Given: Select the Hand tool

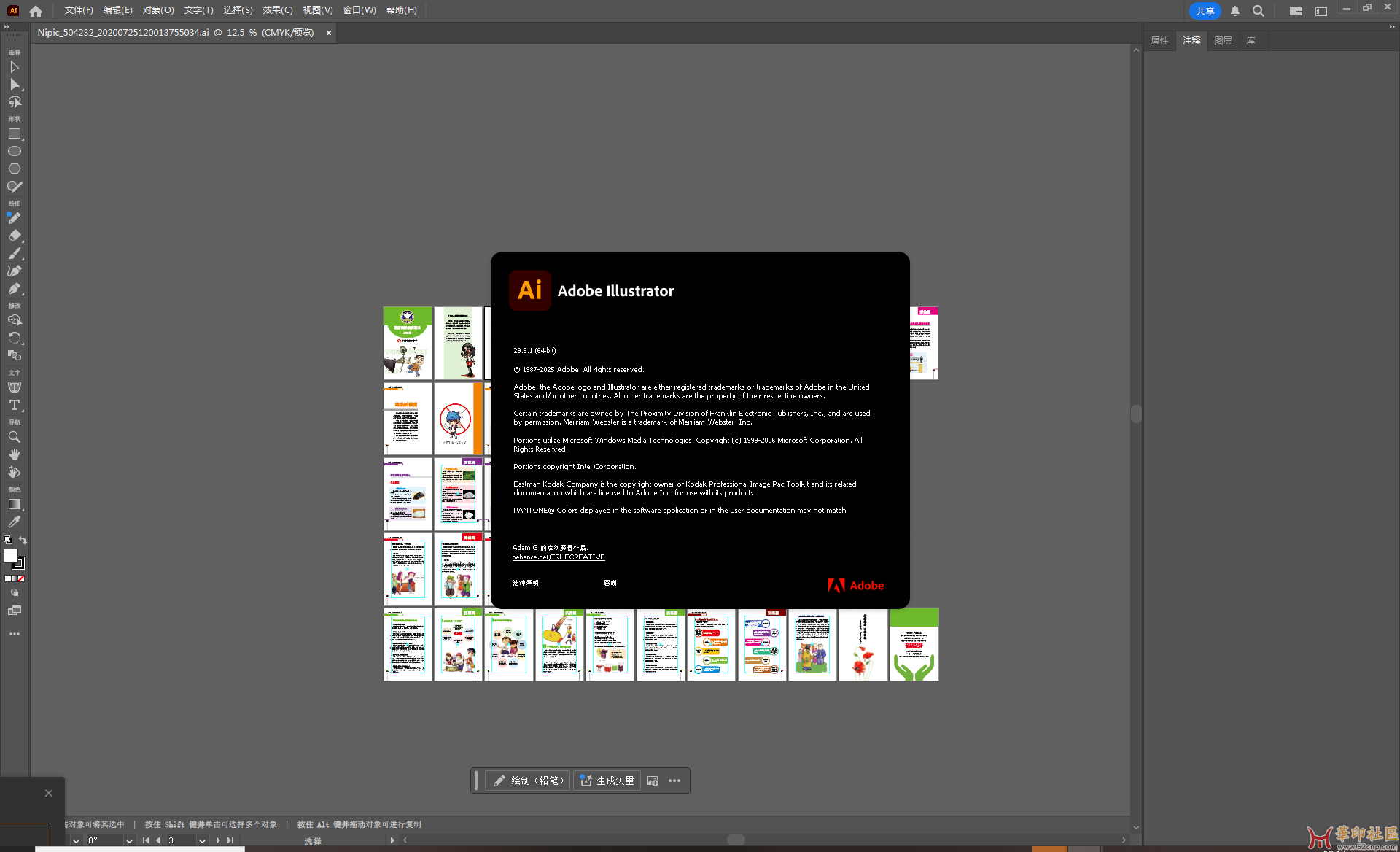Looking at the screenshot, I should coord(15,454).
